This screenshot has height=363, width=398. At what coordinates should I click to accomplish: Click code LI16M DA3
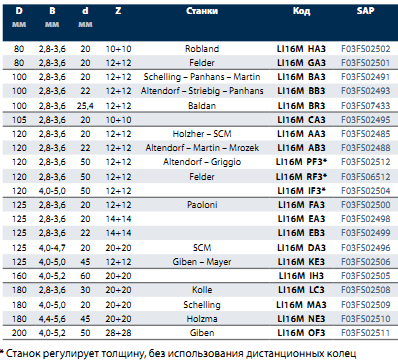click(301, 248)
